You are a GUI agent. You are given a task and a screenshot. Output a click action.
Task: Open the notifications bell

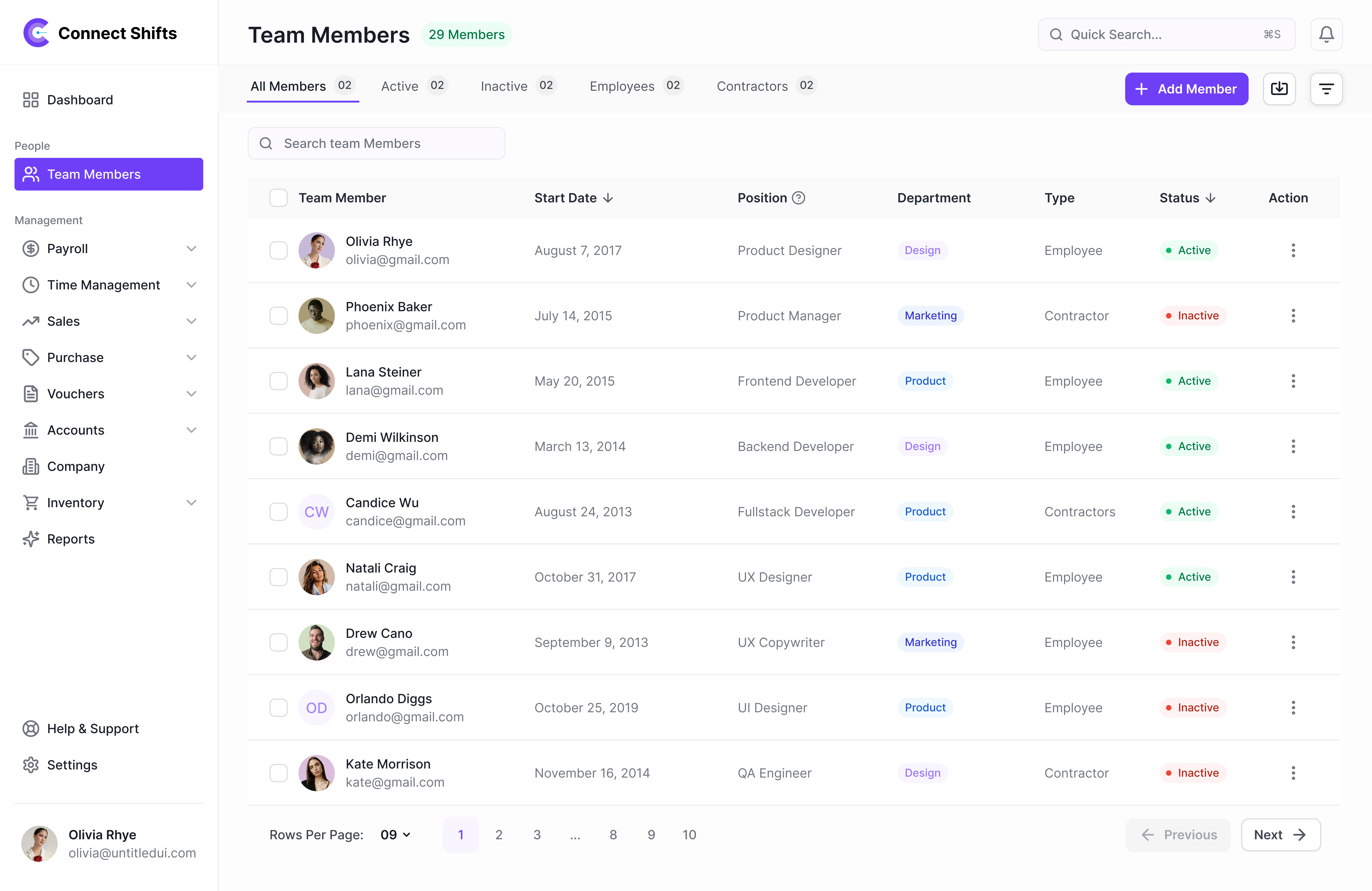click(1326, 34)
